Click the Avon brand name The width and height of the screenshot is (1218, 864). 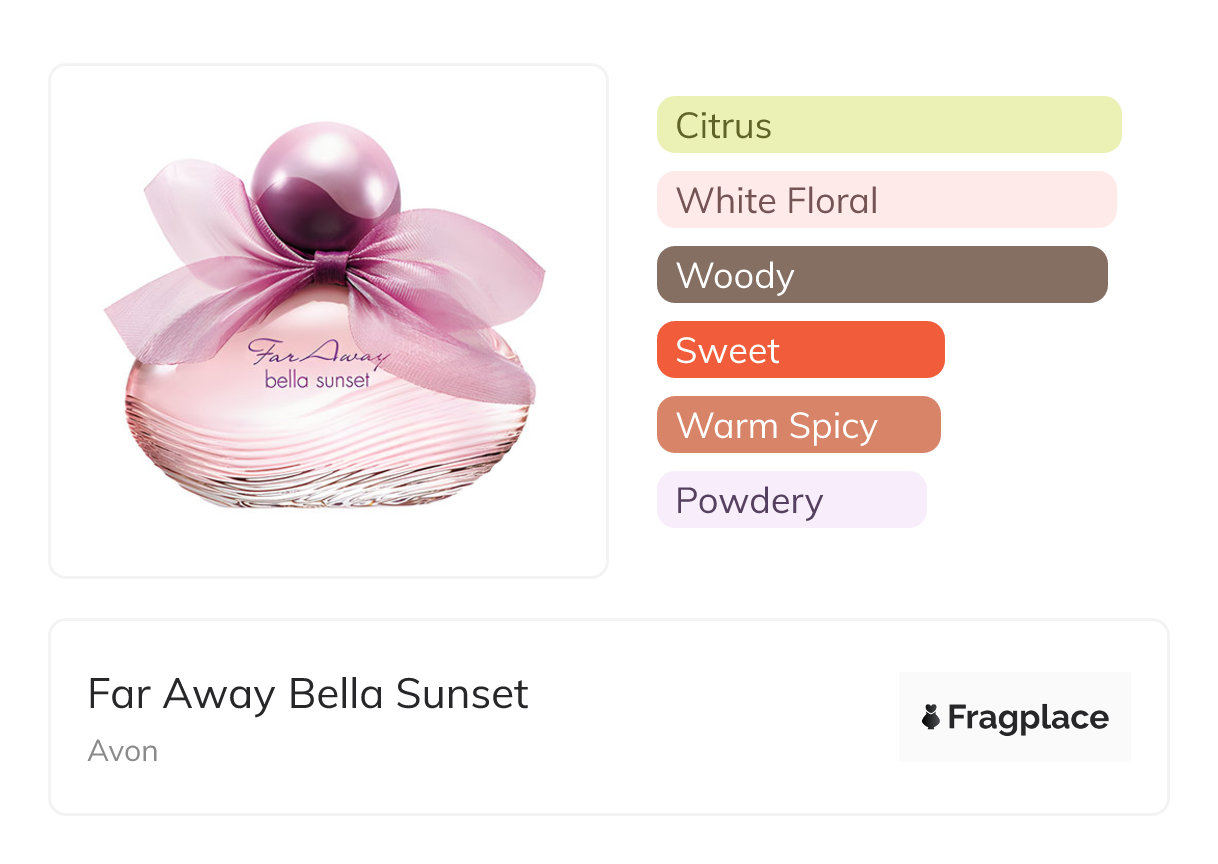coord(123,751)
